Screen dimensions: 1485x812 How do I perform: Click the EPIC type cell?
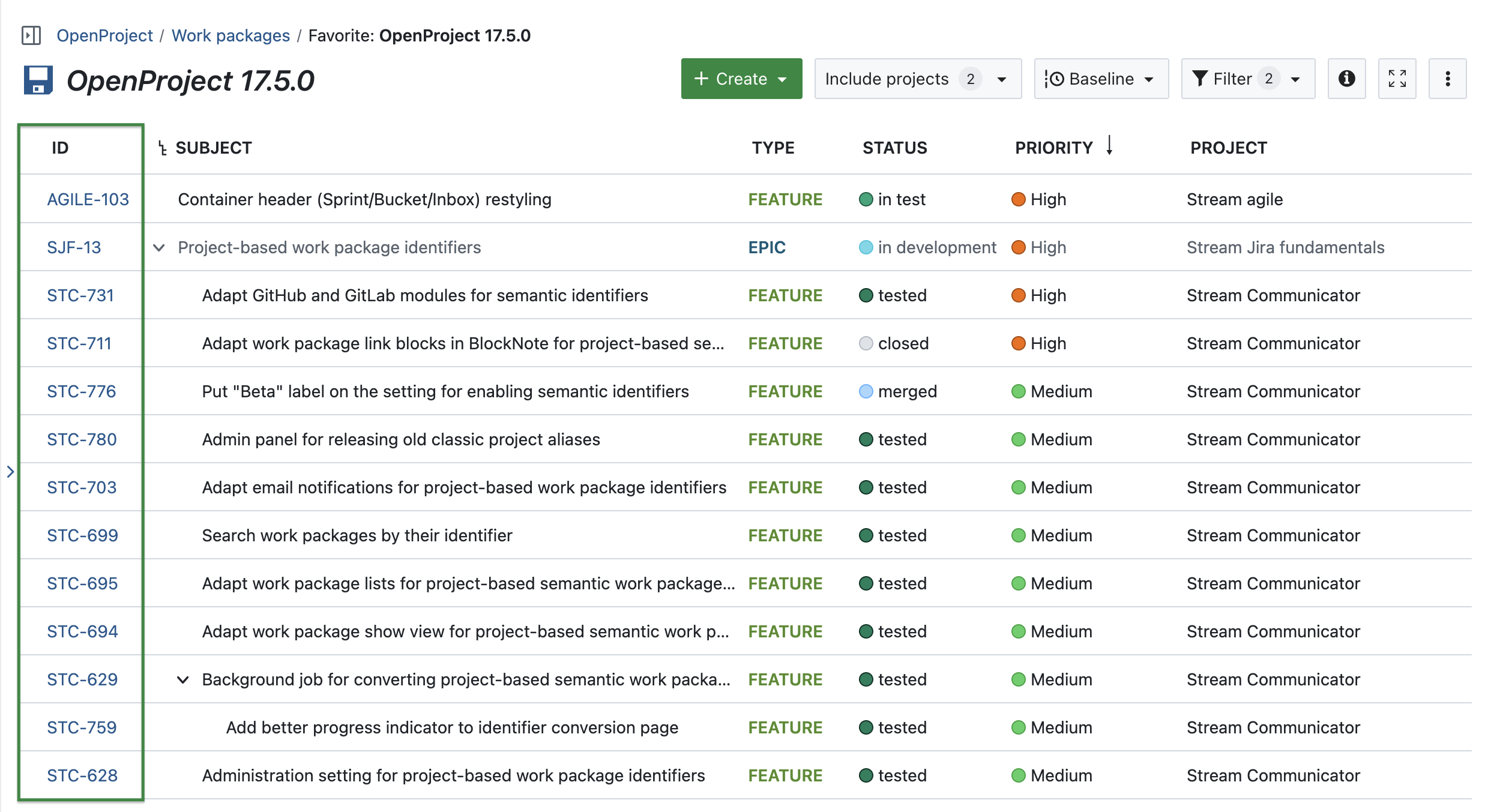click(767, 247)
